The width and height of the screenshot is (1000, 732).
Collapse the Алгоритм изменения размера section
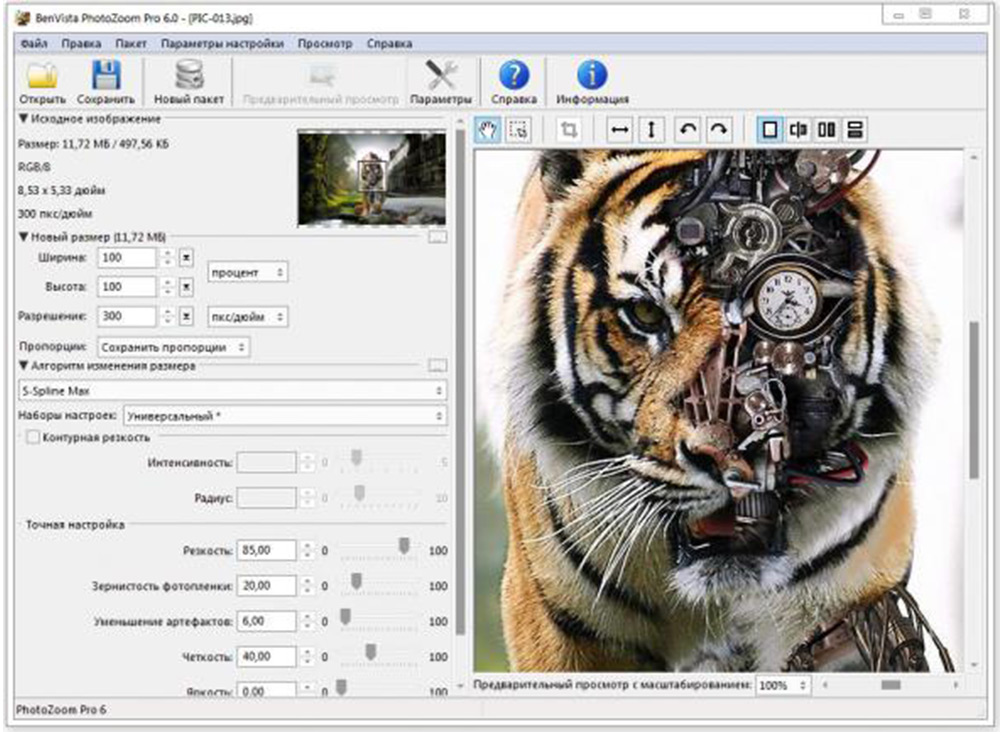[x=24, y=366]
